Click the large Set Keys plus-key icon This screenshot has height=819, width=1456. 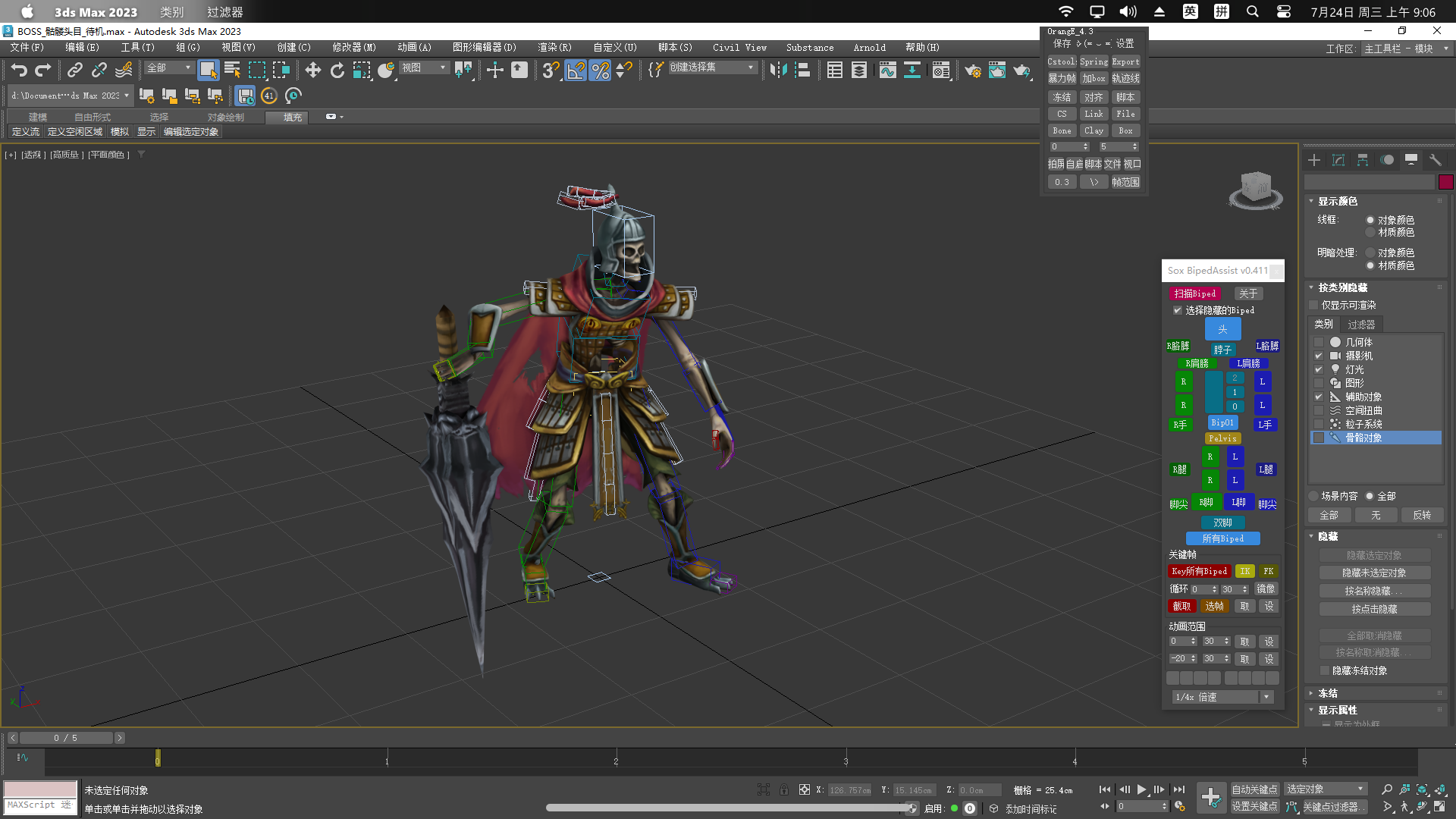click(x=1211, y=798)
